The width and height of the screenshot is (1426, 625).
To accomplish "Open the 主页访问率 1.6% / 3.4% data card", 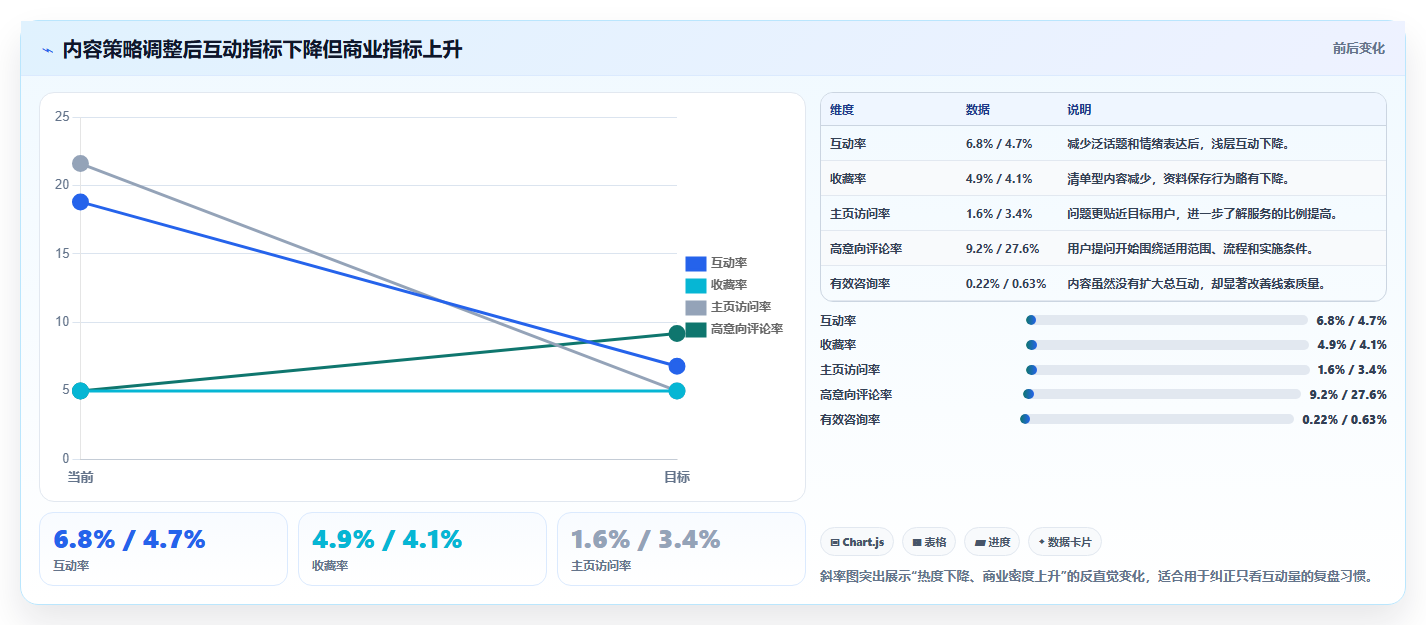I will [x=681, y=549].
